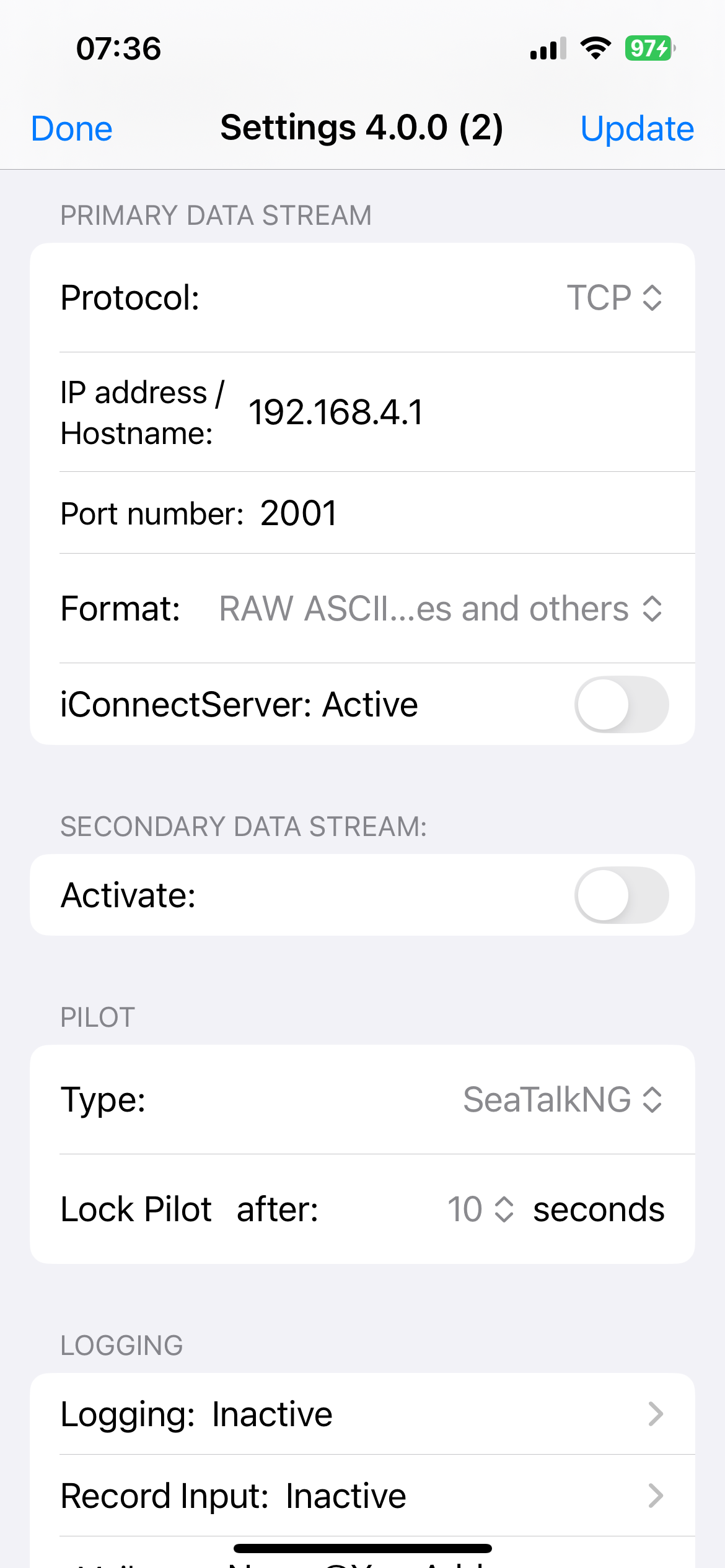The image size is (725, 1568).
Task: Tap the up-down arrows next to Format value
Action: pyautogui.click(x=652, y=609)
